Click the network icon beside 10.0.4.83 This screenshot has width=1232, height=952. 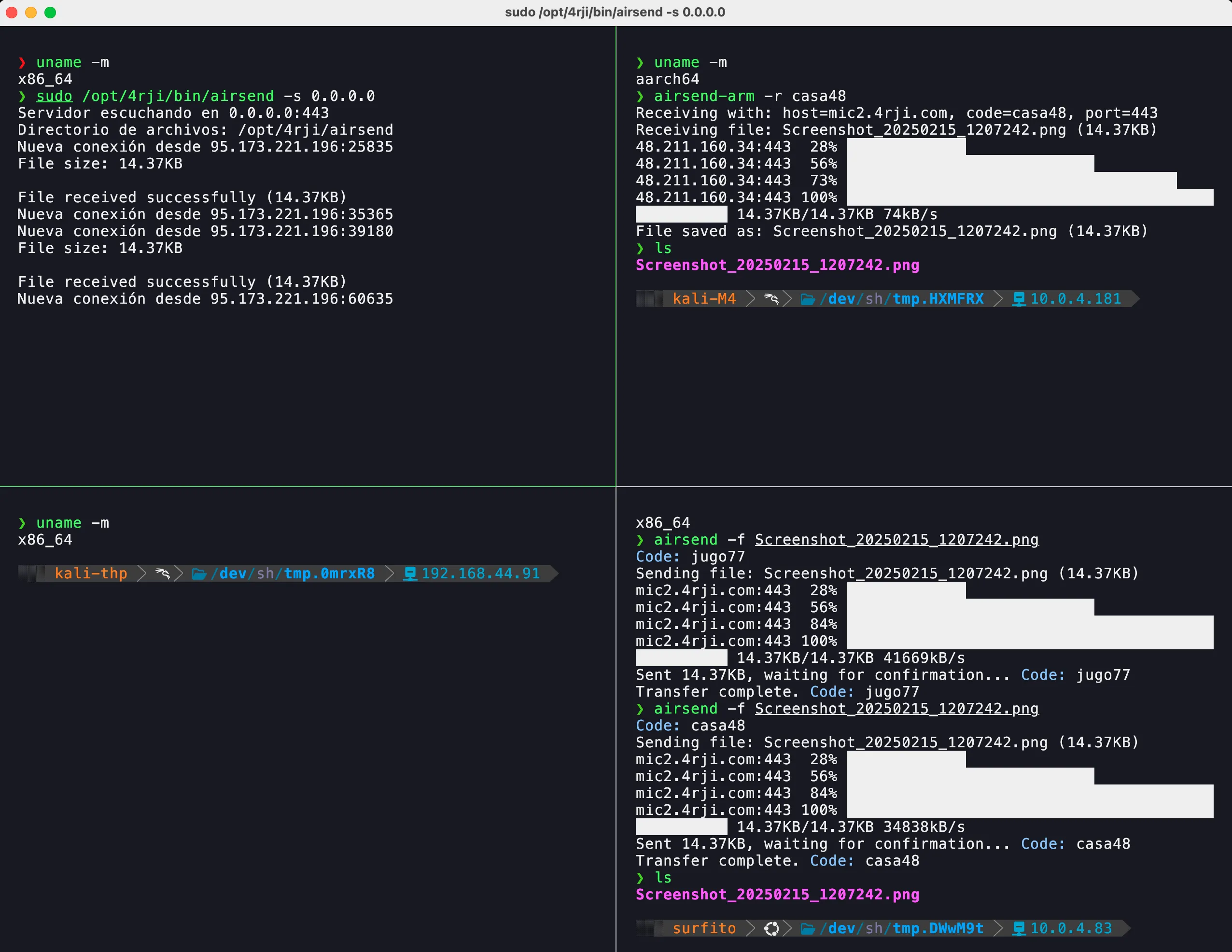[x=1018, y=928]
